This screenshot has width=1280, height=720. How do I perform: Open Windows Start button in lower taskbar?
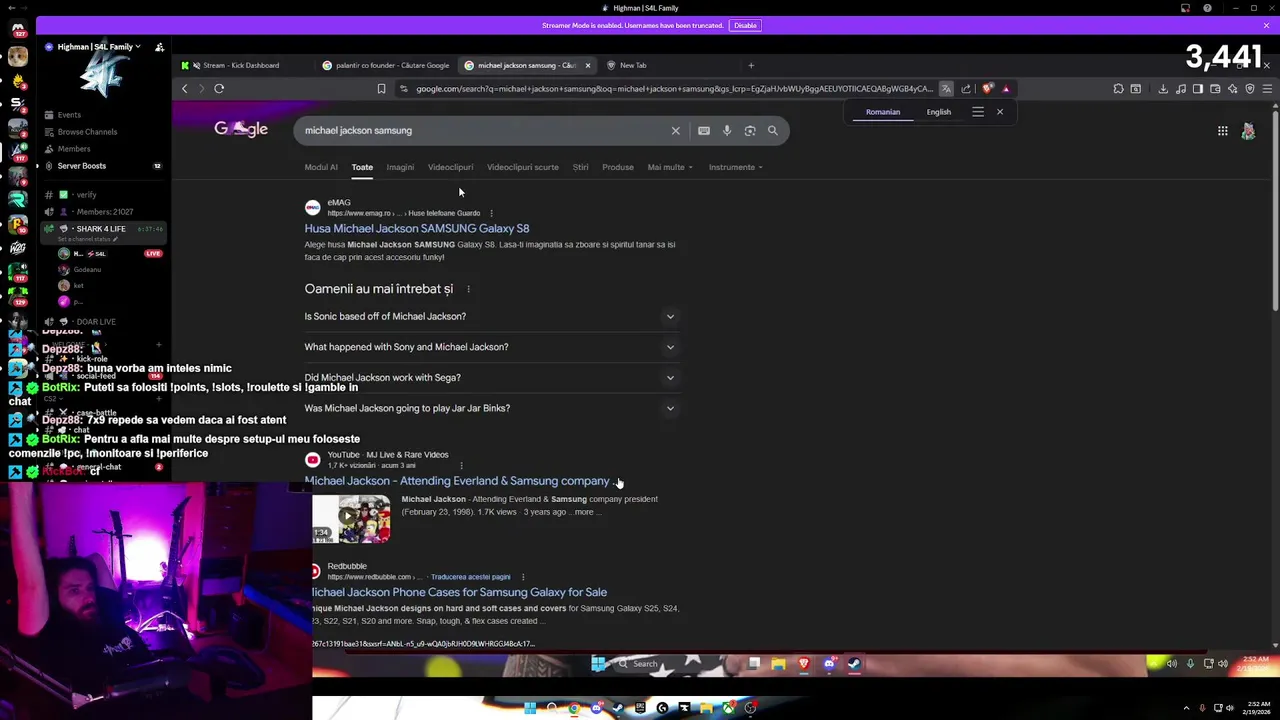point(530,708)
